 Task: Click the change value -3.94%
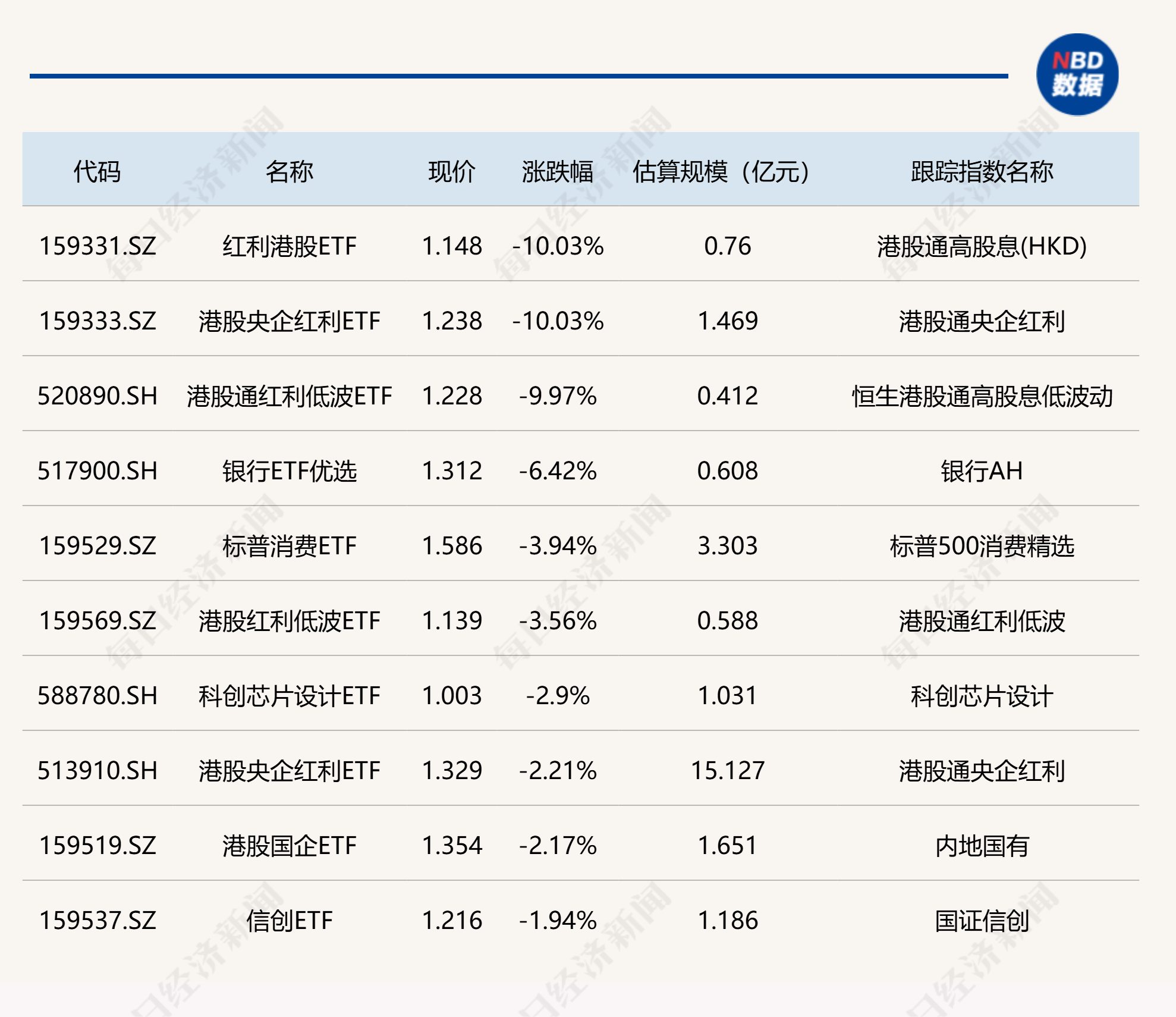(558, 546)
